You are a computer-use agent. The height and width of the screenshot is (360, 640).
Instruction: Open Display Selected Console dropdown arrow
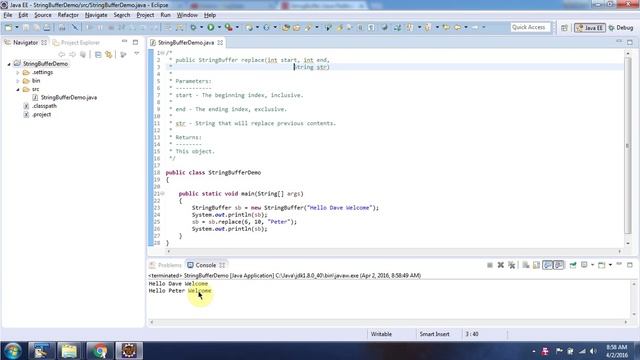click(592, 265)
